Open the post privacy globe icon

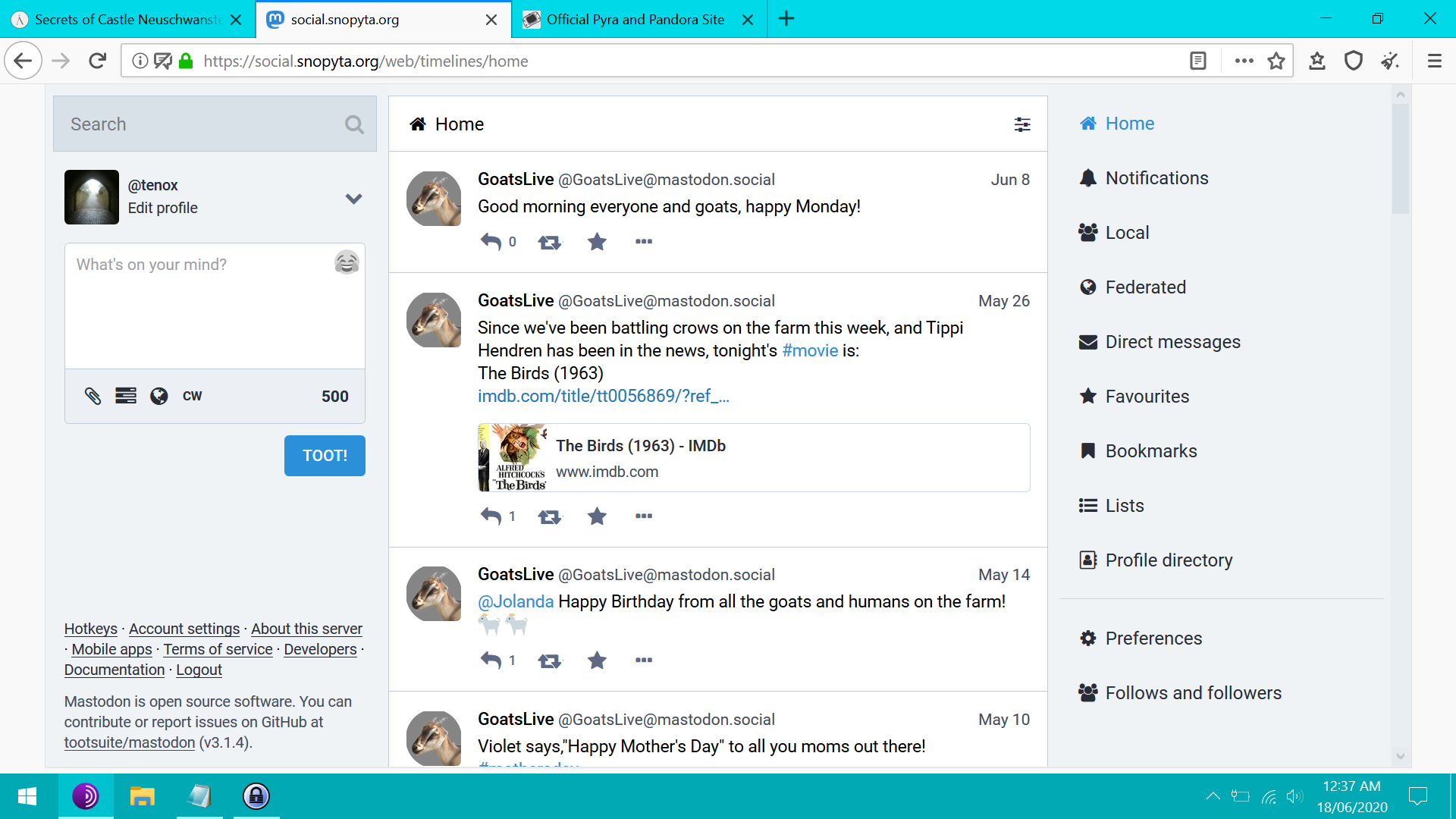[x=158, y=396]
